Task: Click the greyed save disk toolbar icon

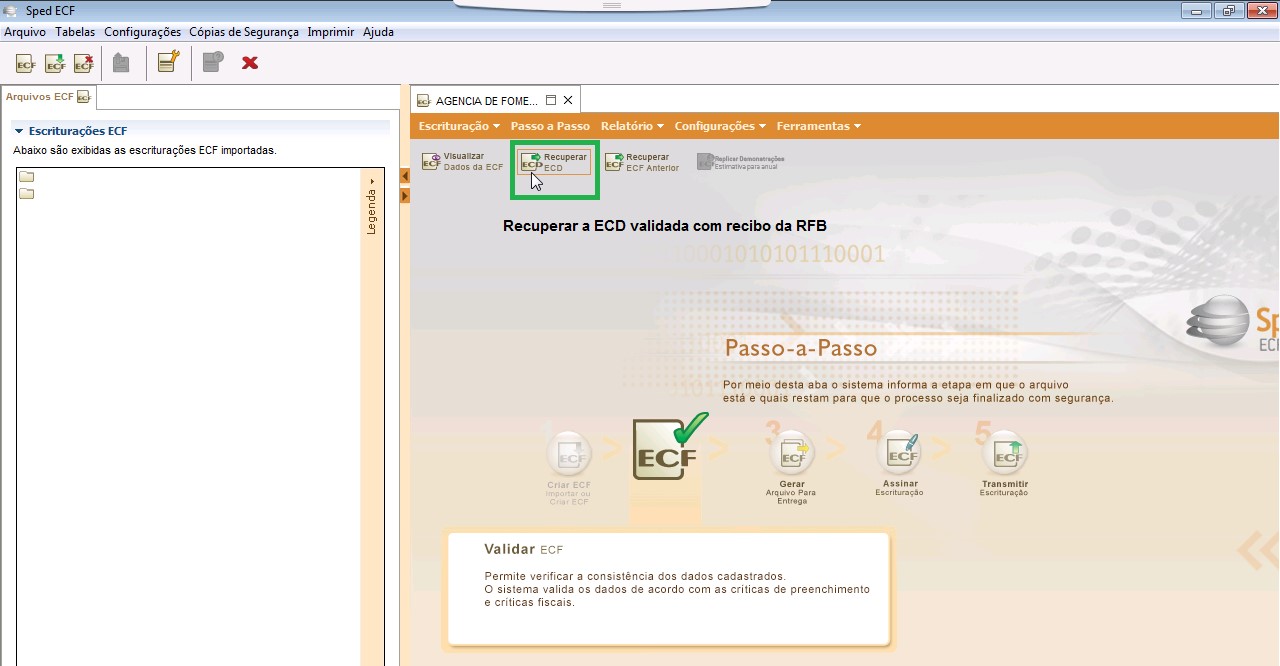Action: [121, 63]
